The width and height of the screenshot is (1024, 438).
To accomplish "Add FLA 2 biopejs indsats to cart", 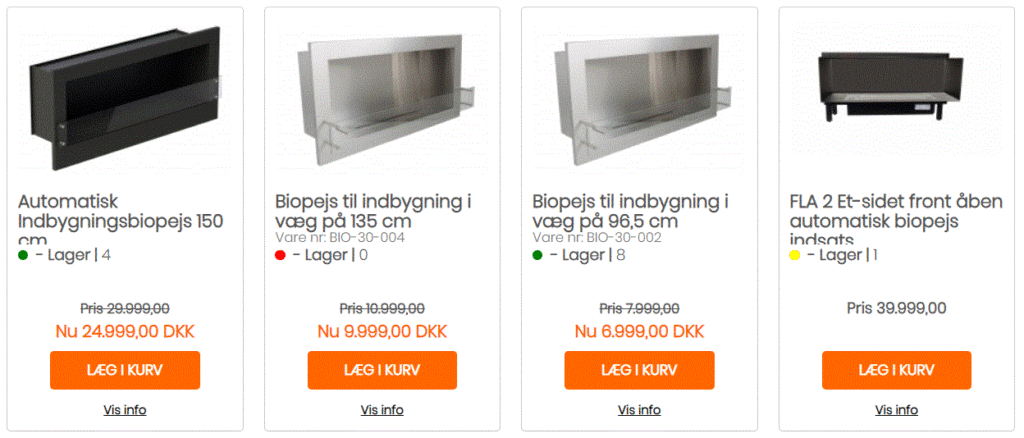I will (x=897, y=370).
